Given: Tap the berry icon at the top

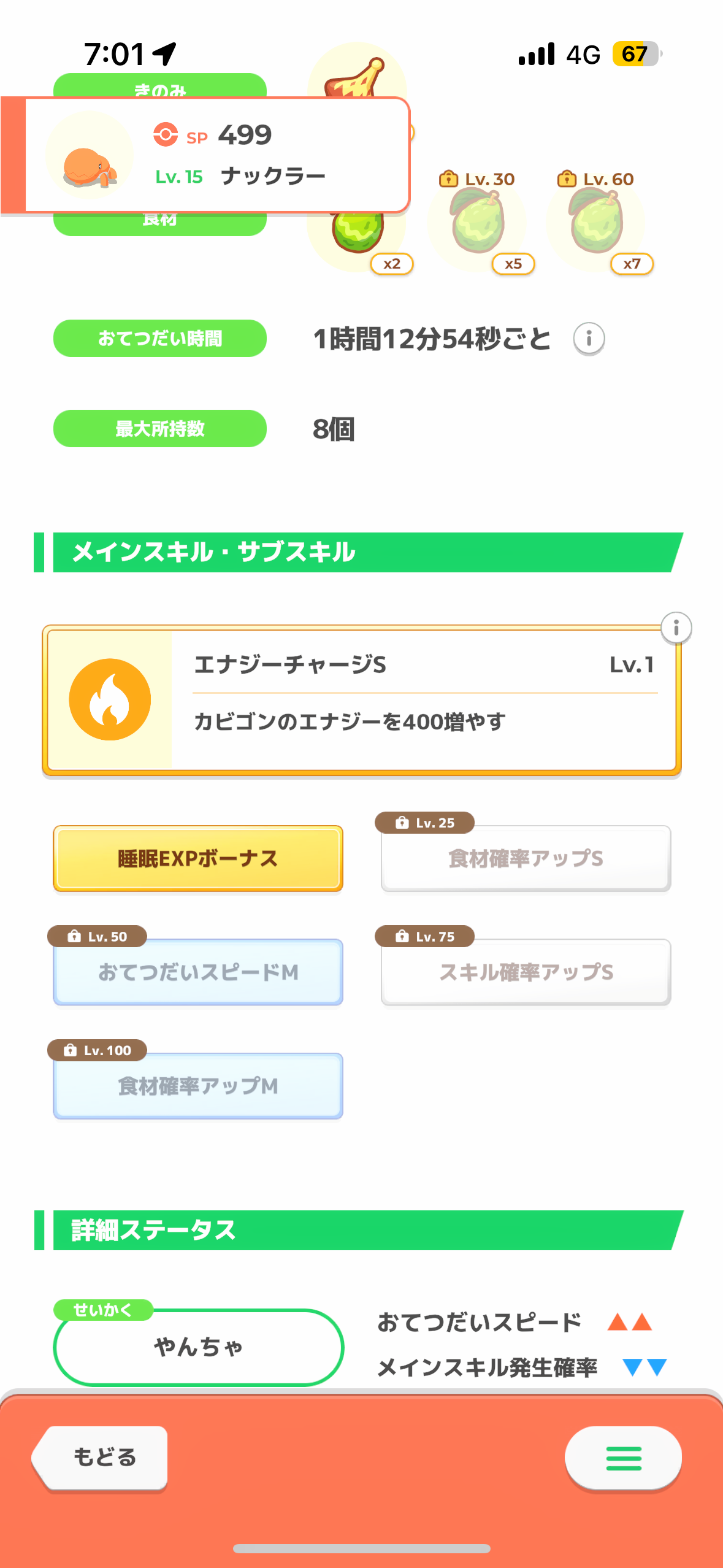Looking at the screenshot, I should tap(357, 76).
